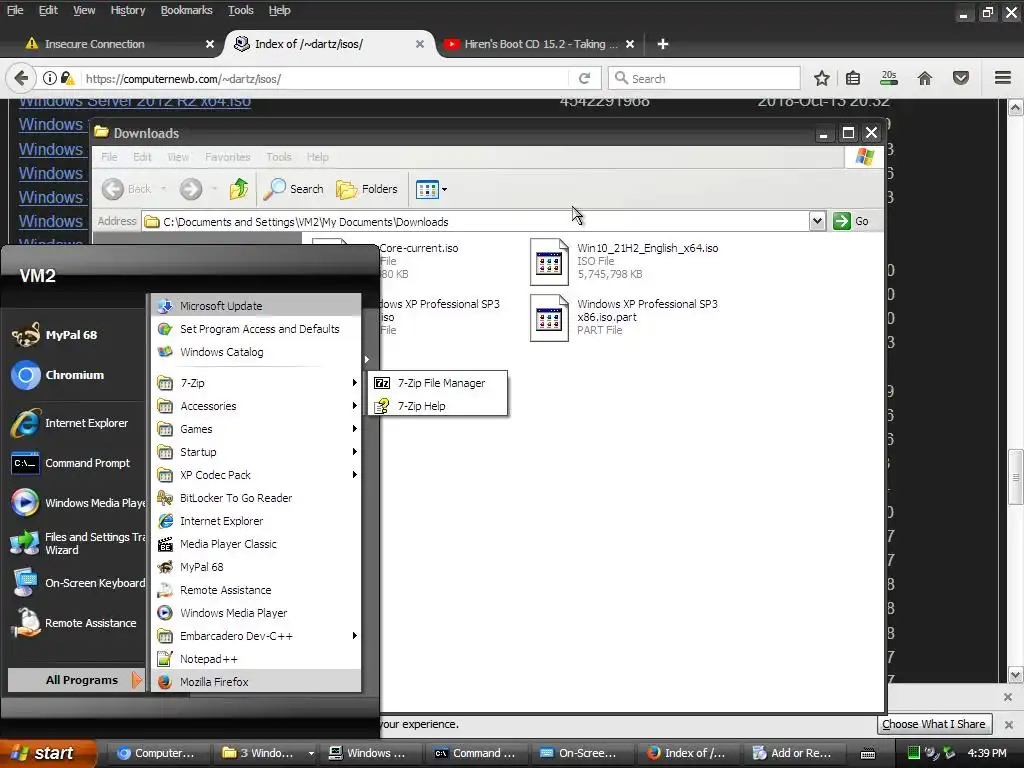Click the clock showing 4:39 PM
The height and width of the screenshot is (768, 1024).
point(987,753)
